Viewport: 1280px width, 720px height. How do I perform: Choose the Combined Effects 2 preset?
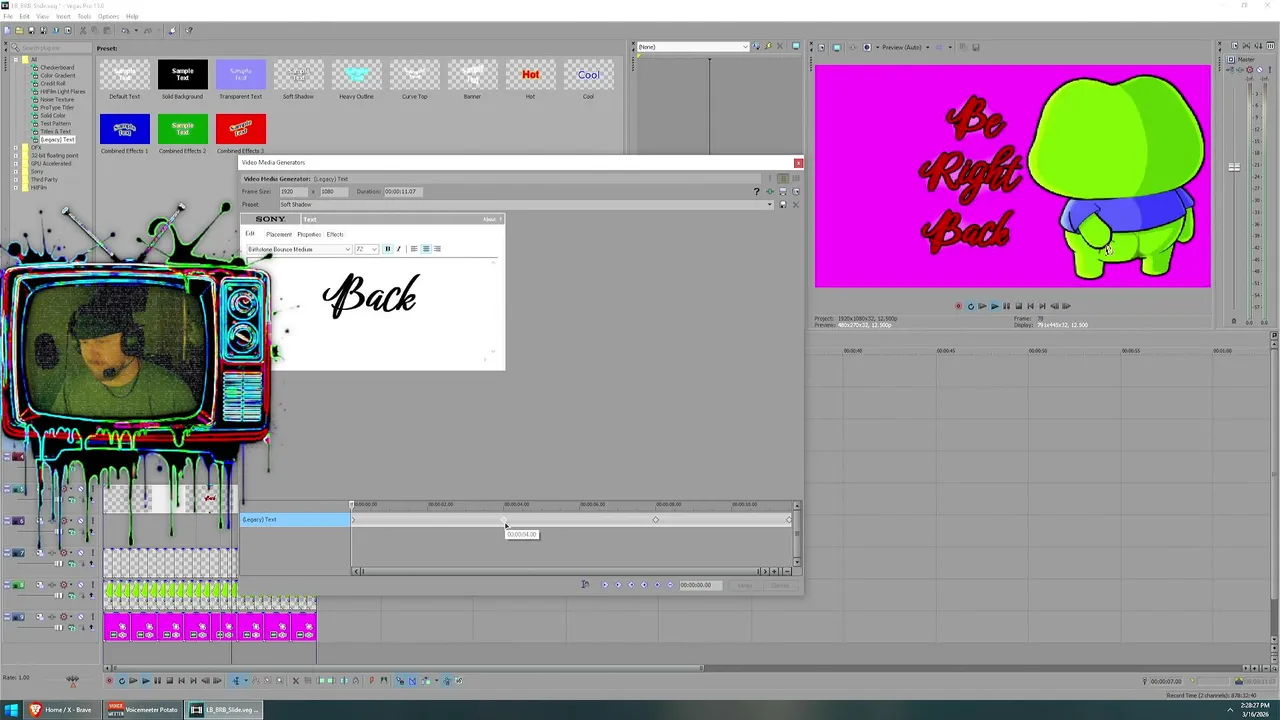182,129
